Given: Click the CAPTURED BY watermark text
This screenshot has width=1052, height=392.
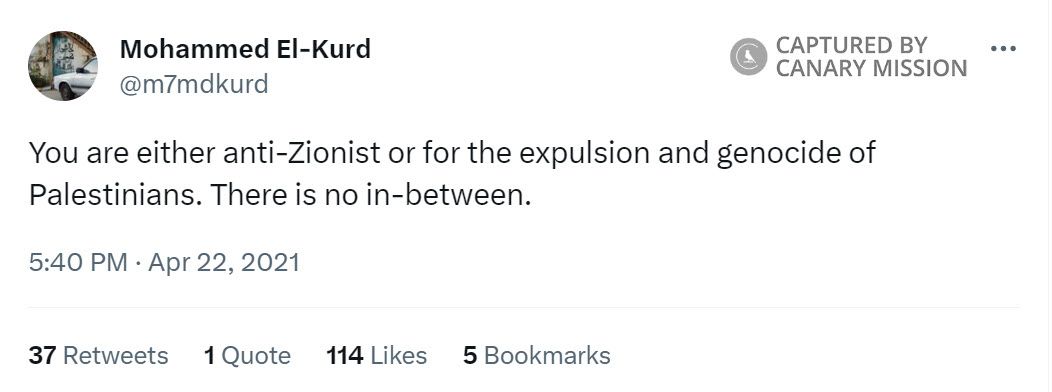Looking at the screenshot, I should tap(851, 46).
